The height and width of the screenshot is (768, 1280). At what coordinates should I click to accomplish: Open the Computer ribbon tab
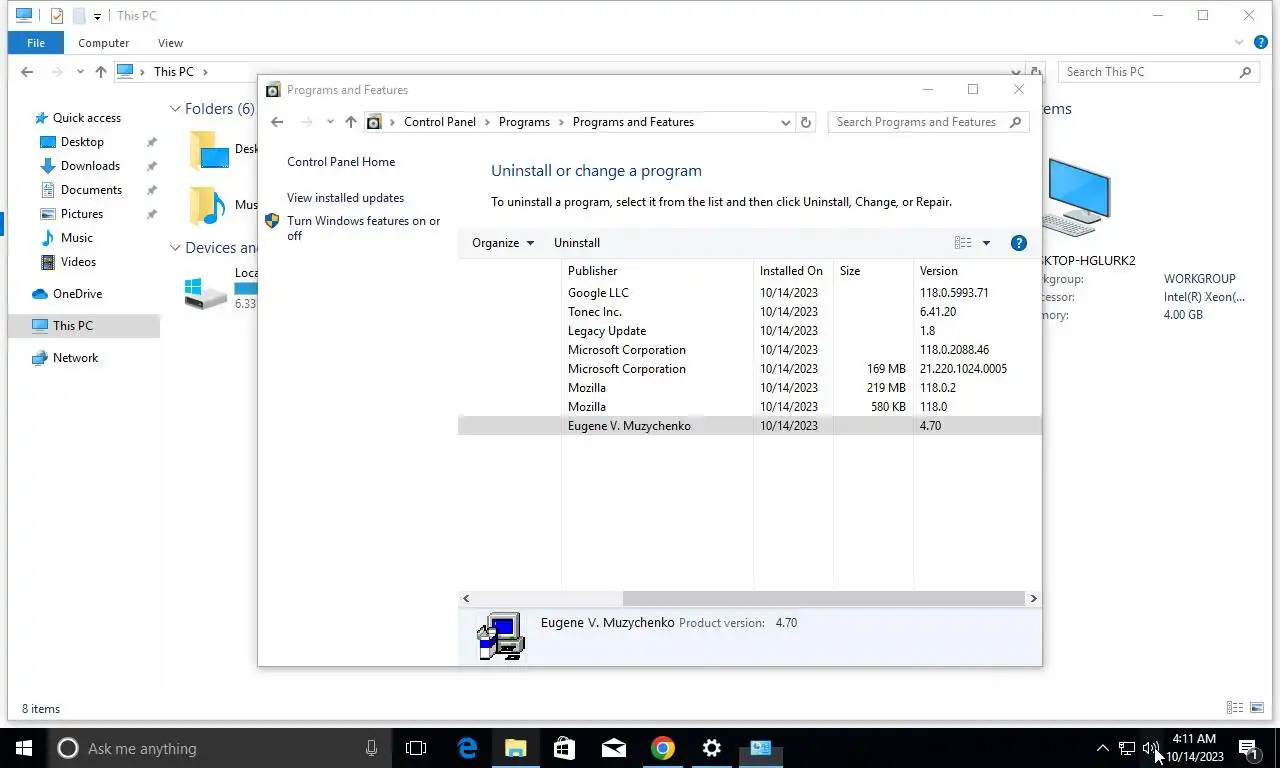coord(104,43)
